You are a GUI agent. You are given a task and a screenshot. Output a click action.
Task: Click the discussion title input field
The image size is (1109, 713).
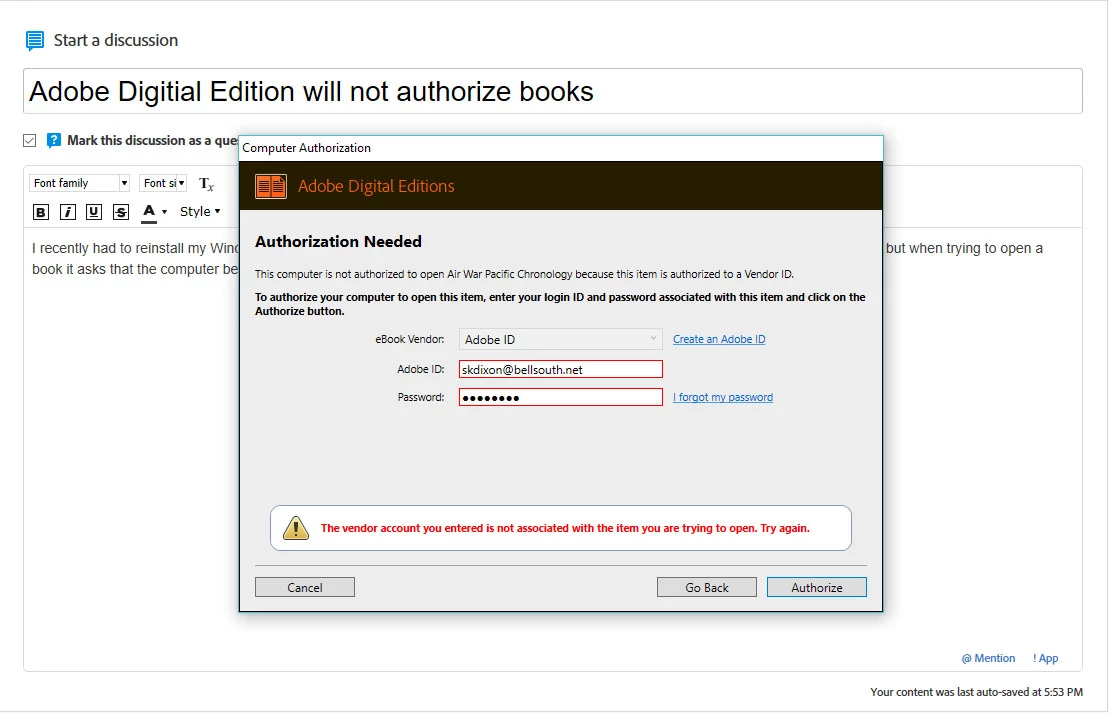point(552,91)
